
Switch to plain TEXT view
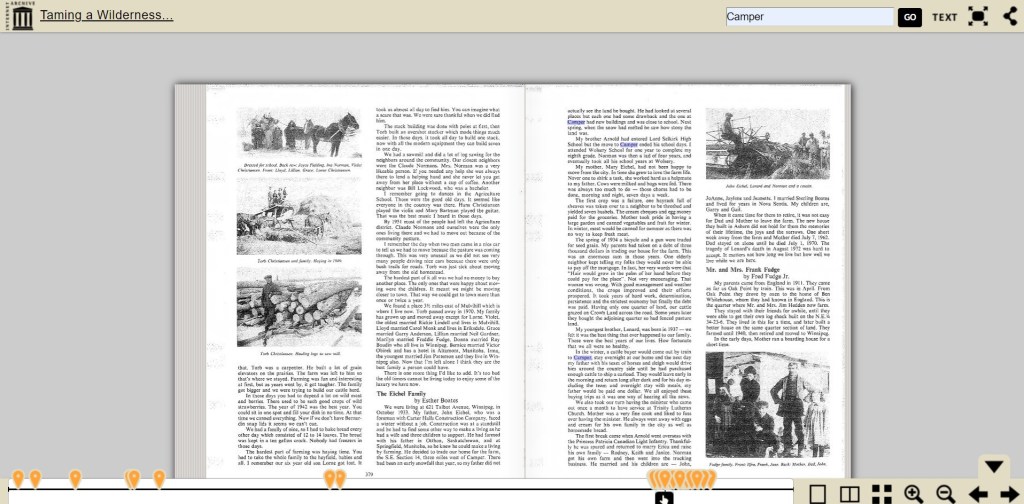coord(944,17)
